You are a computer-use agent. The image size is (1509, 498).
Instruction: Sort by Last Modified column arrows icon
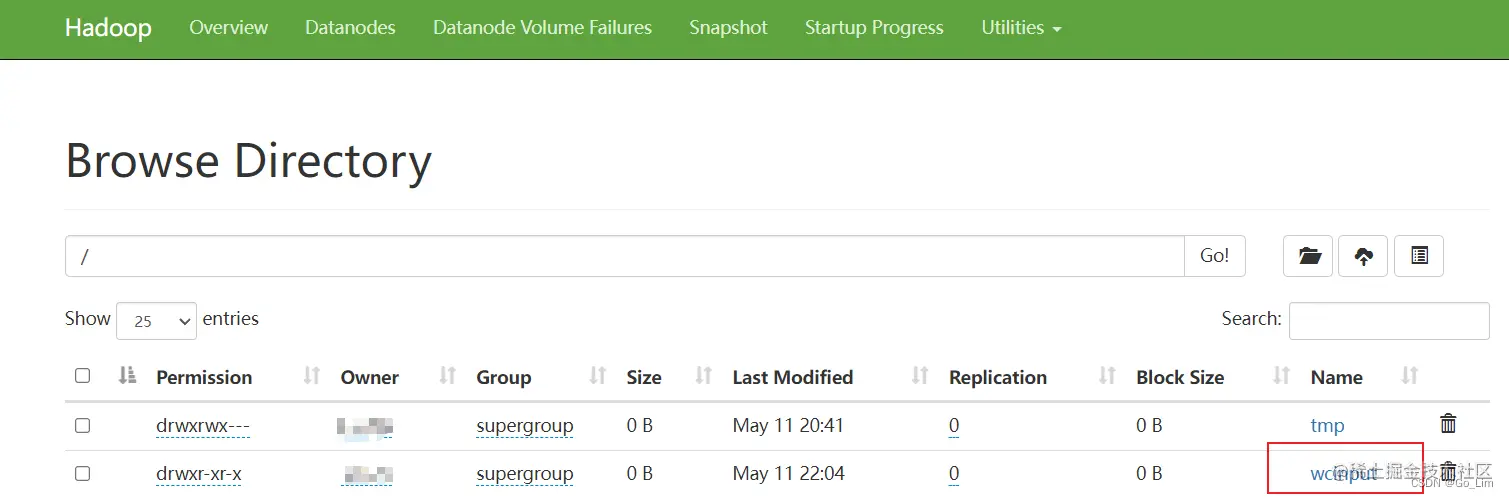click(920, 376)
